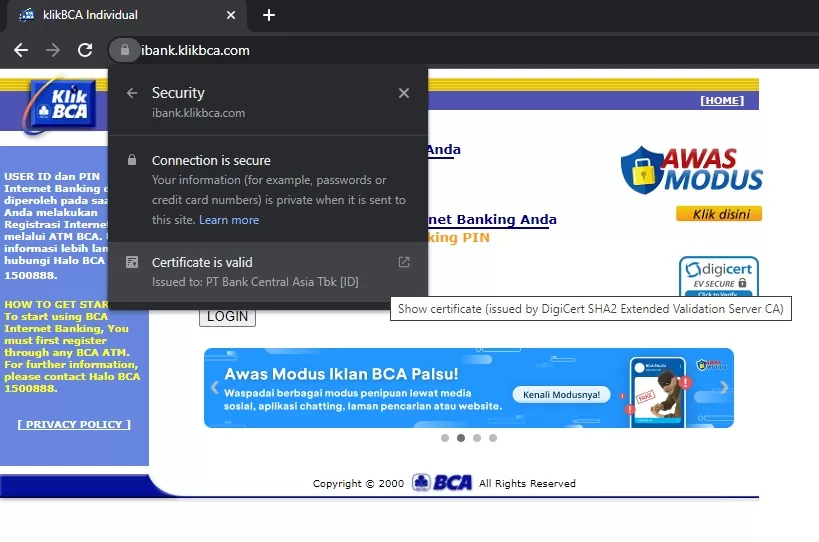Close the Security popup
This screenshot has width=819, height=542.
(x=404, y=93)
